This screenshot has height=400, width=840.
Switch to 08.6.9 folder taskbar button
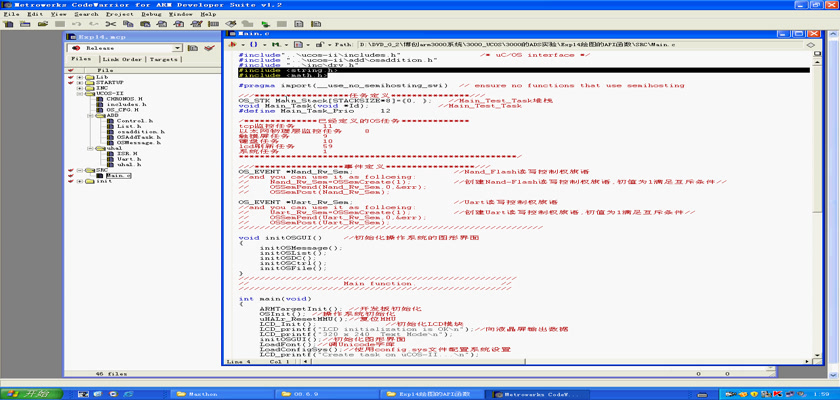click(327, 394)
